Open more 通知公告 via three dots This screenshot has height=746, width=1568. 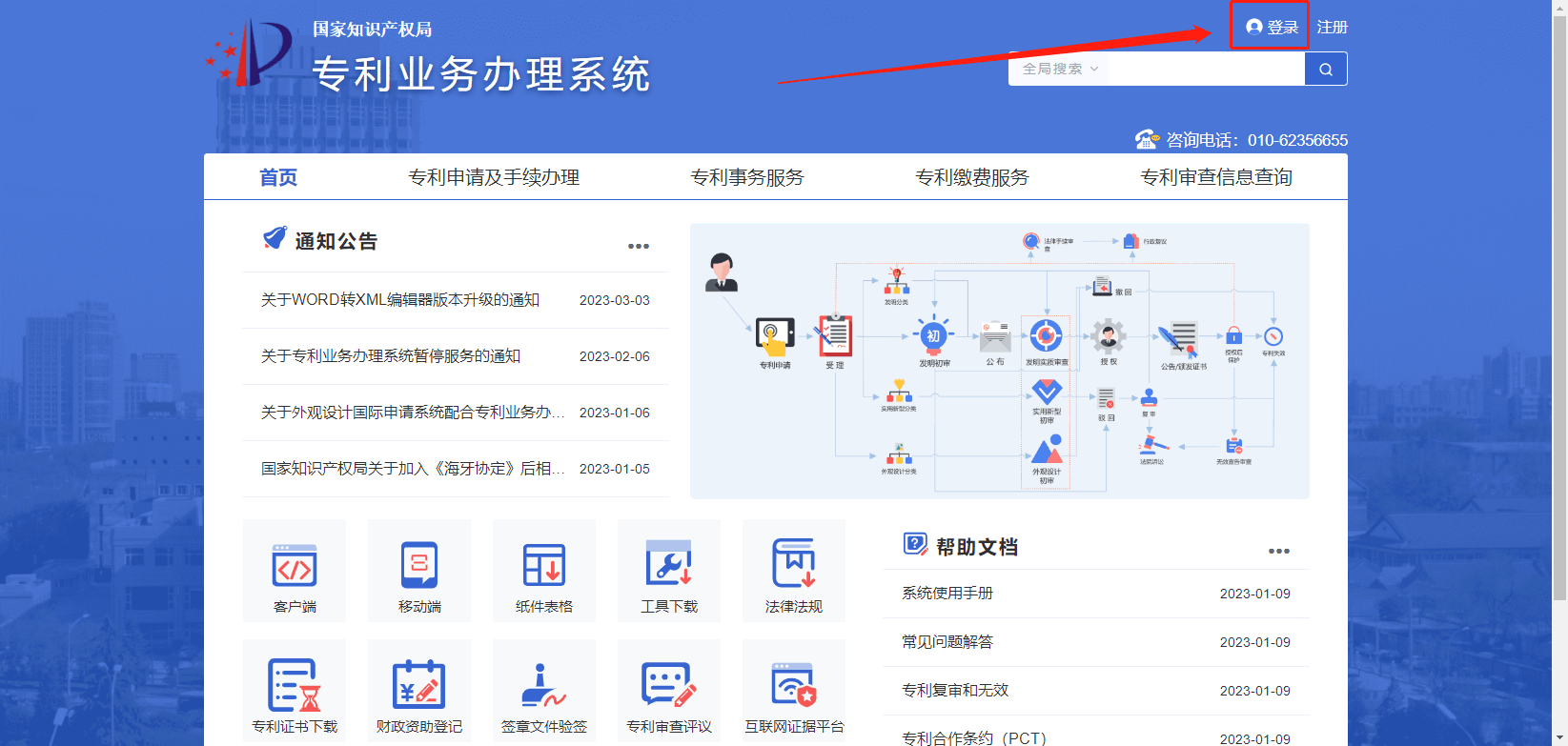point(639,246)
